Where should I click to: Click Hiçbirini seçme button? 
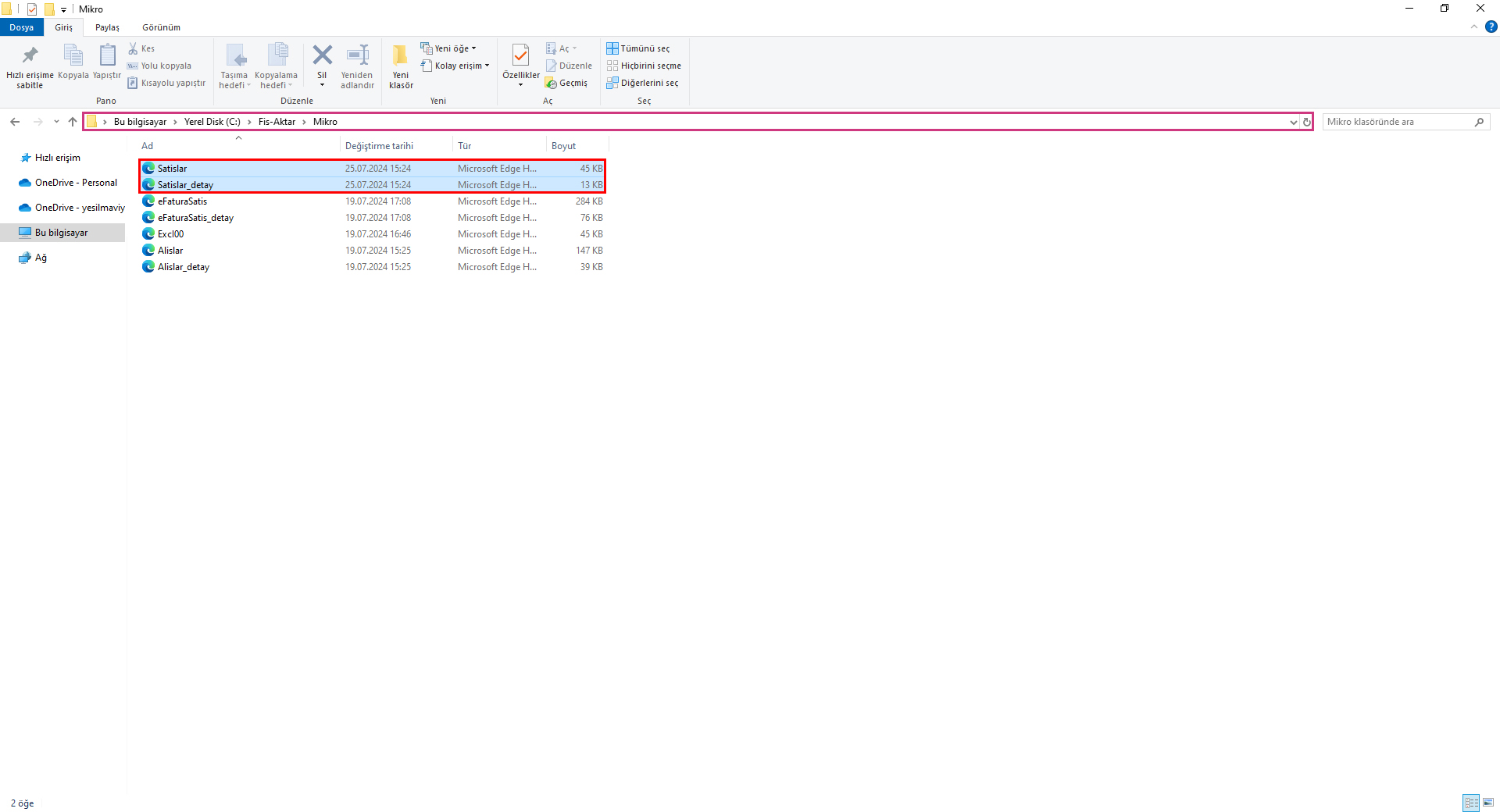[644, 66]
